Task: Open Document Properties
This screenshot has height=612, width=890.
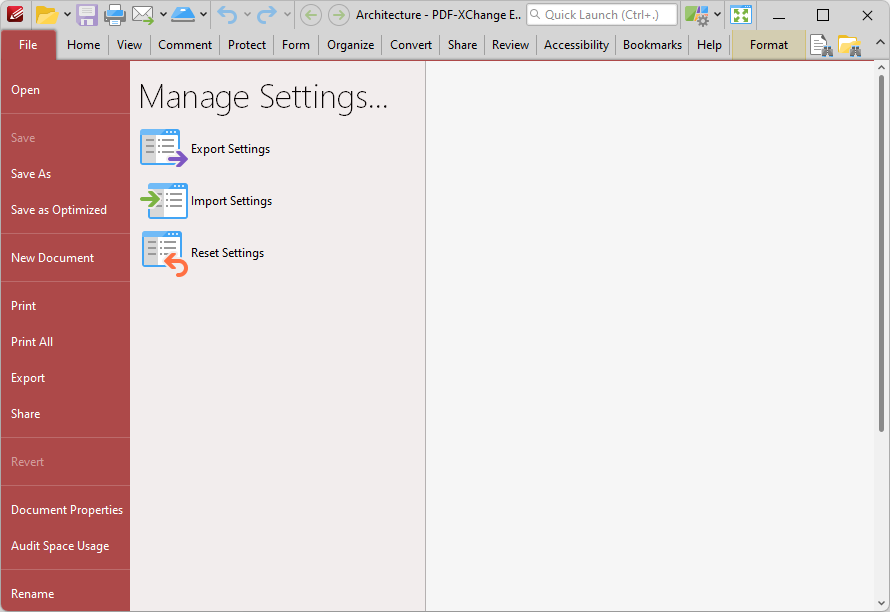Action: (65, 510)
